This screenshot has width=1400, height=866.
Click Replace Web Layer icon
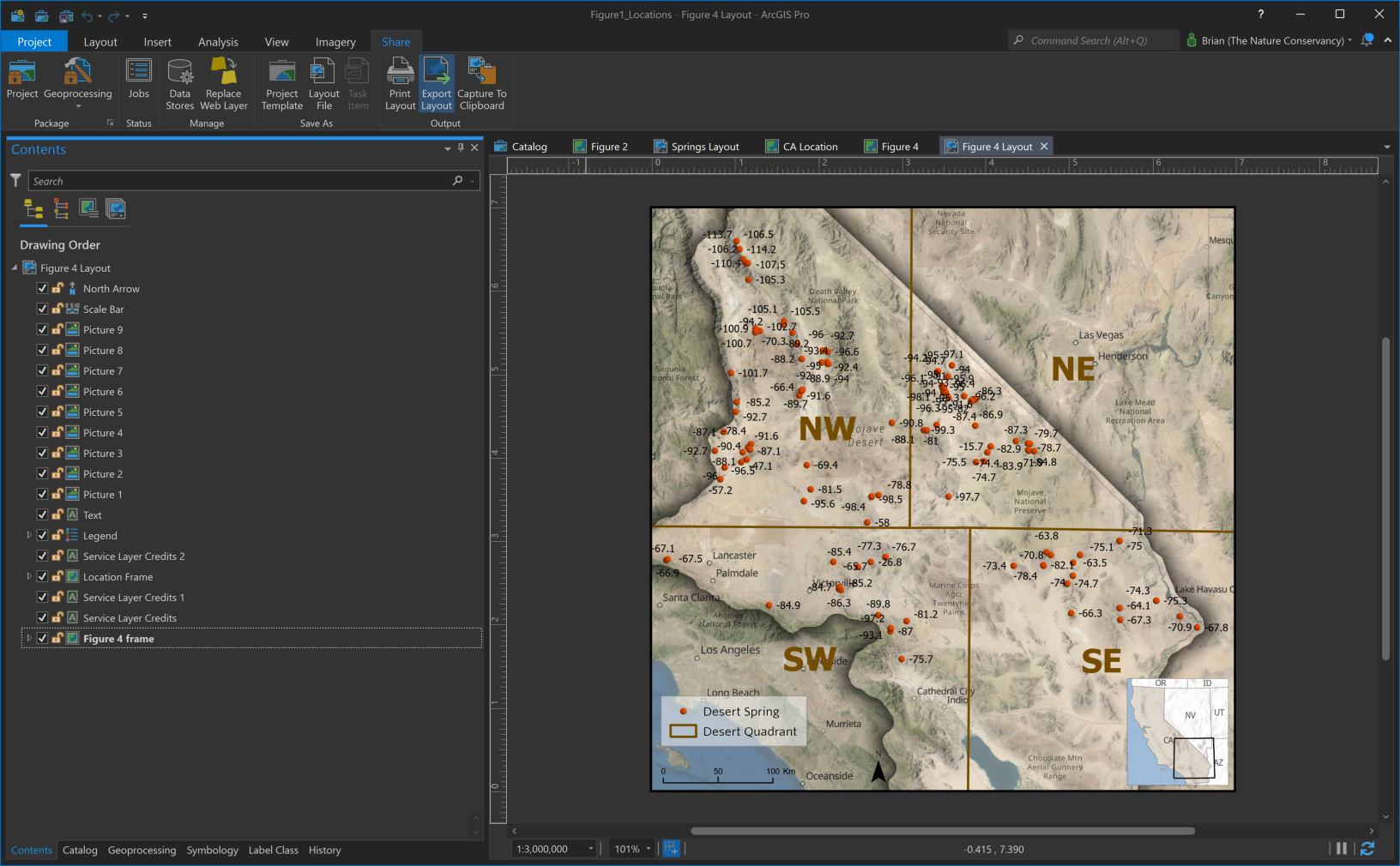pos(224,72)
